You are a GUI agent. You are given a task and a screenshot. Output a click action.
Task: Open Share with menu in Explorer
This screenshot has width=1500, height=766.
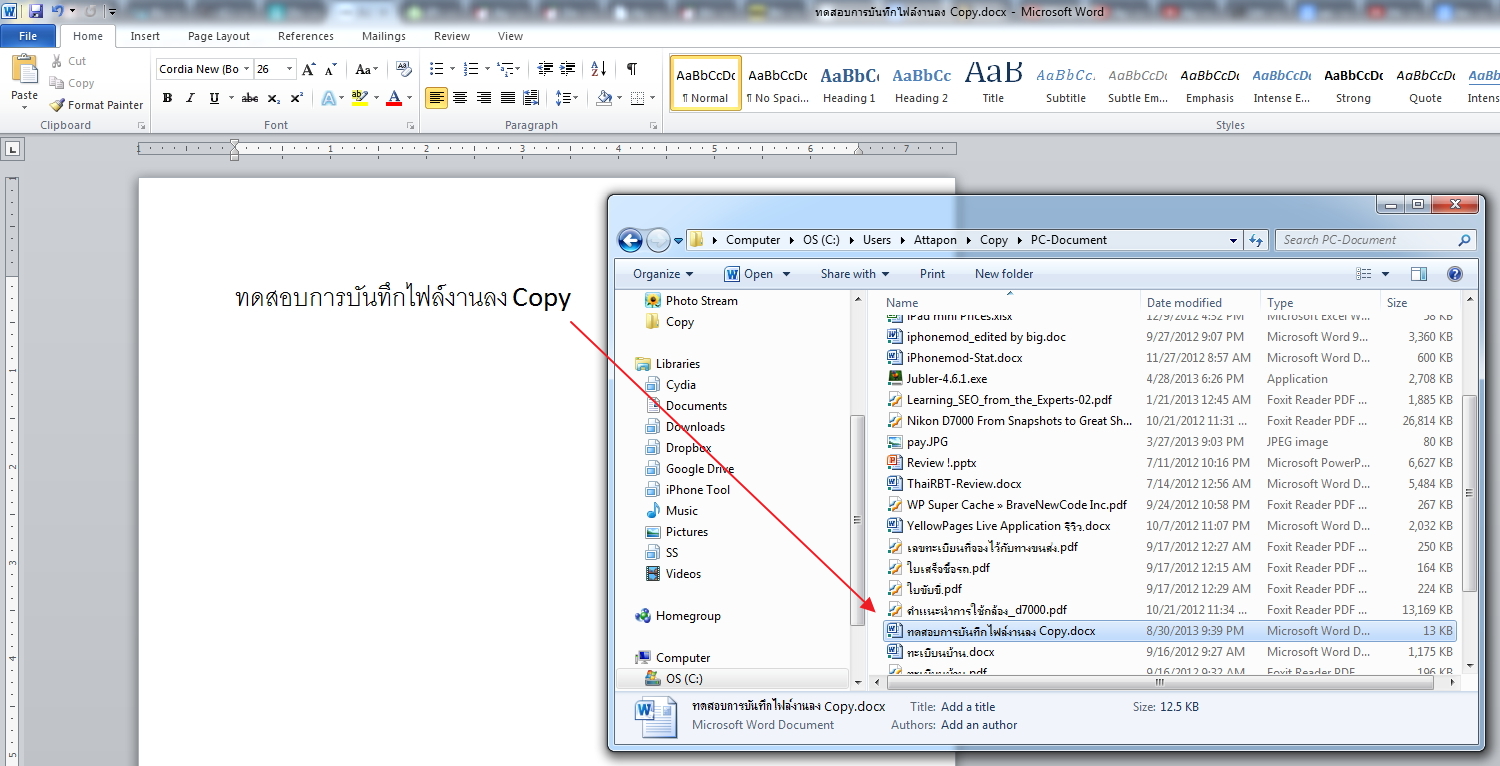[855, 274]
